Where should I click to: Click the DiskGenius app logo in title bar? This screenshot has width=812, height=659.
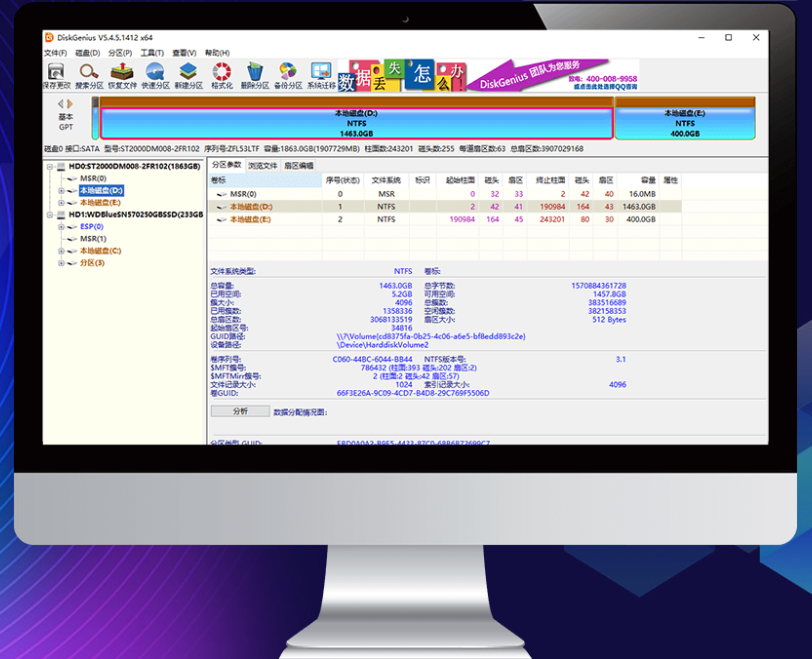point(49,37)
